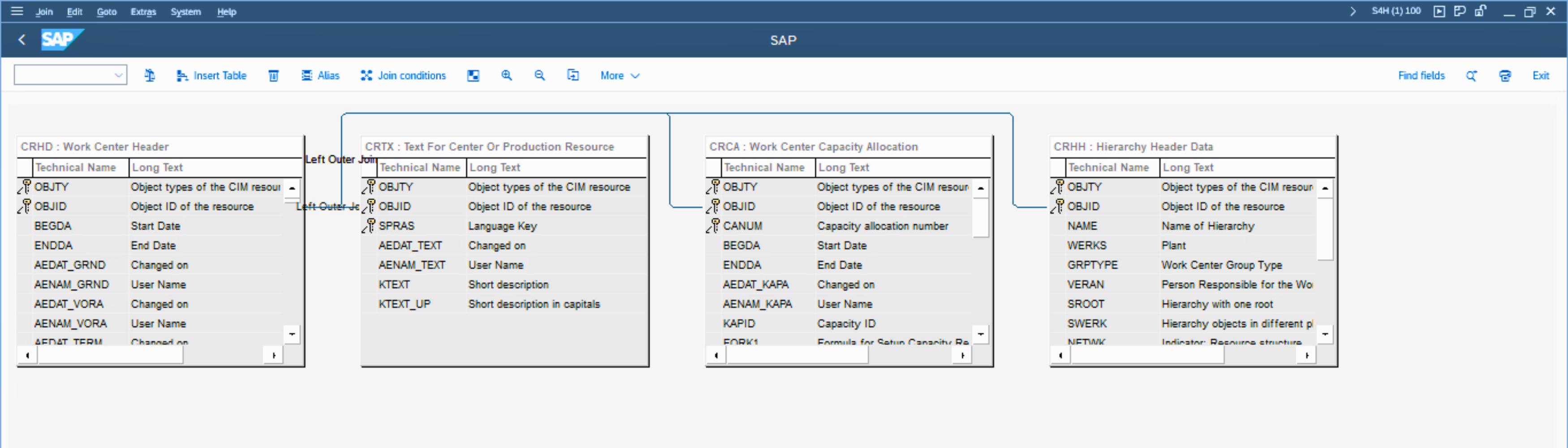The width and height of the screenshot is (1568, 448).
Task: Click Insert Table in the toolbar
Action: pyautogui.click(x=211, y=75)
